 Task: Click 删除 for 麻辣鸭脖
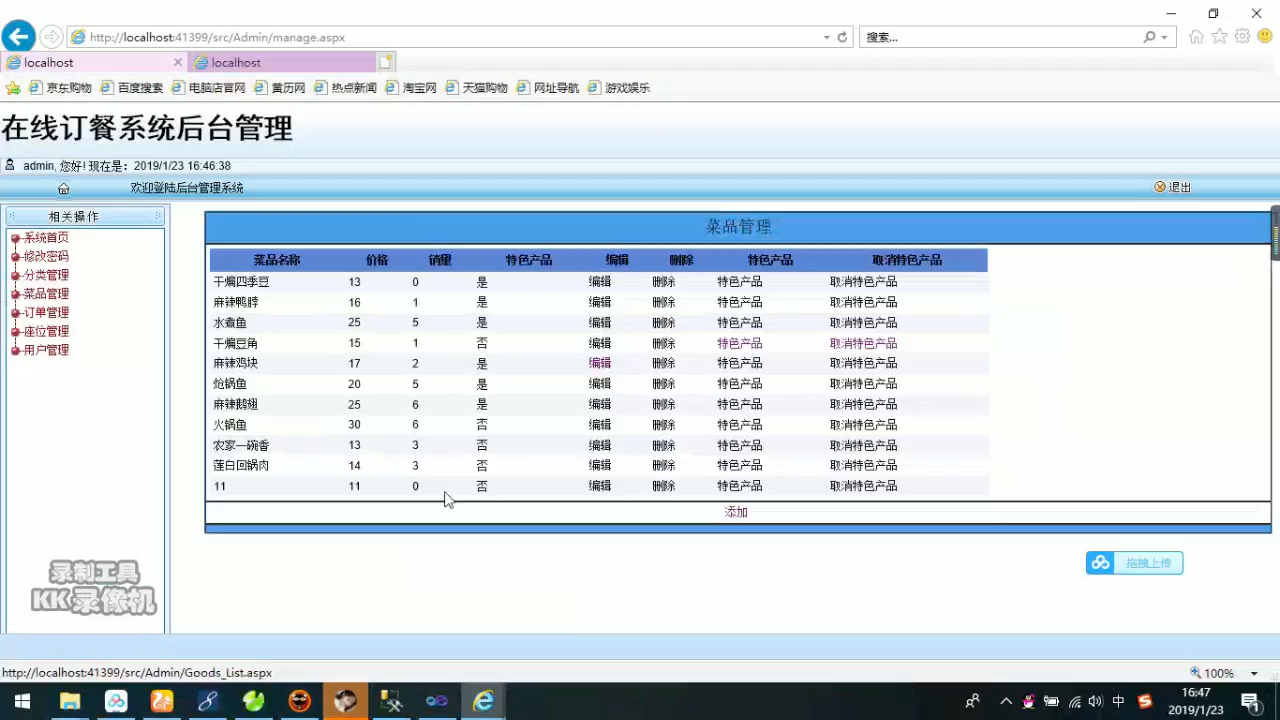tap(664, 302)
